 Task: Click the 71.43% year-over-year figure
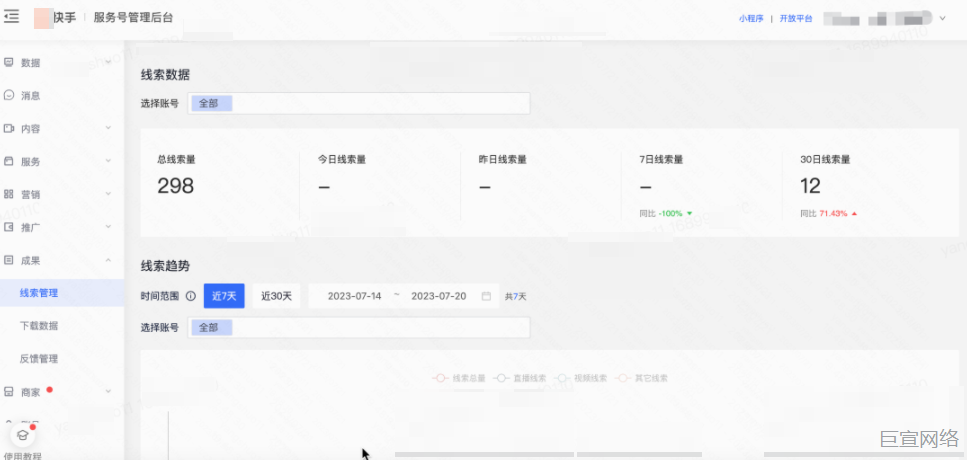(833, 213)
